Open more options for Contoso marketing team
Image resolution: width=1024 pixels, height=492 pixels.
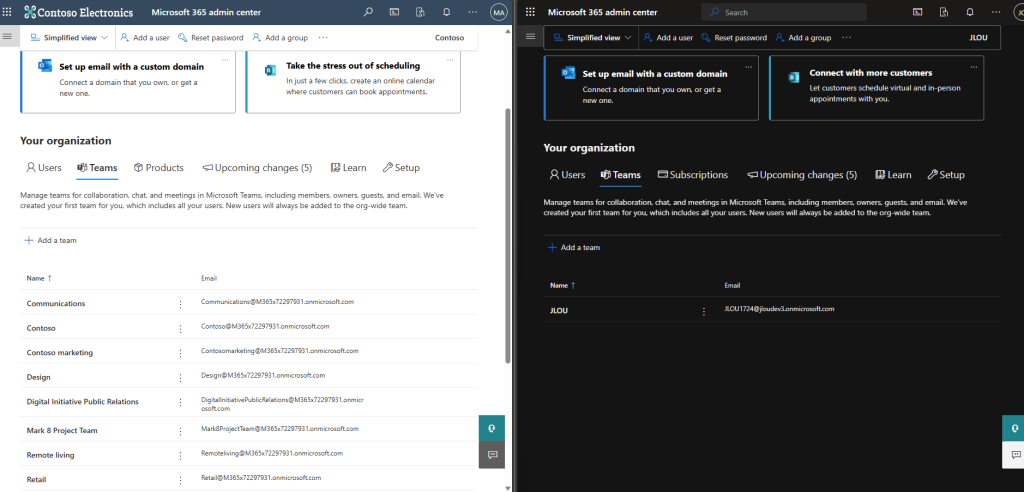coord(180,353)
